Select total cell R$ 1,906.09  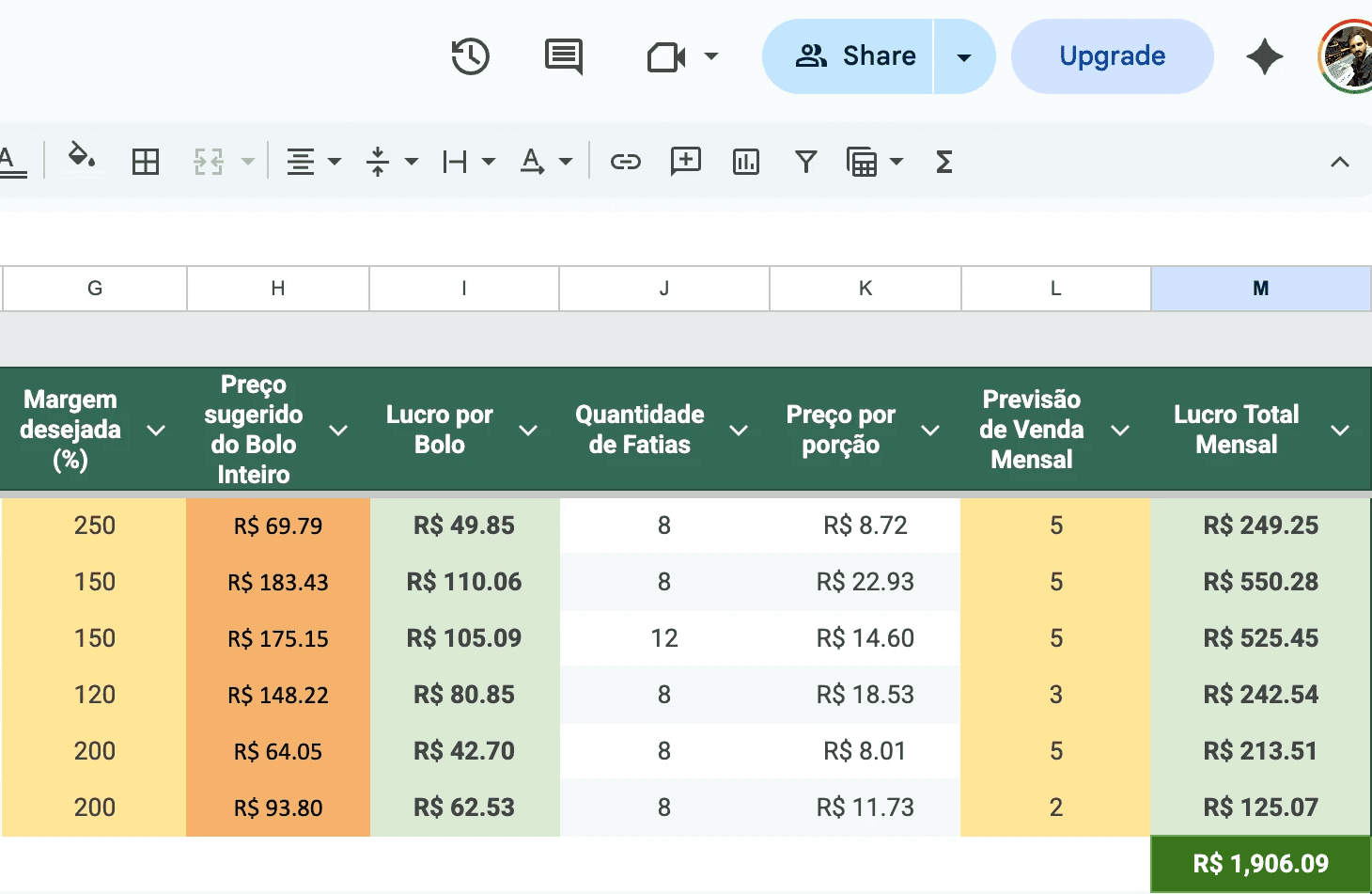coord(1260,864)
